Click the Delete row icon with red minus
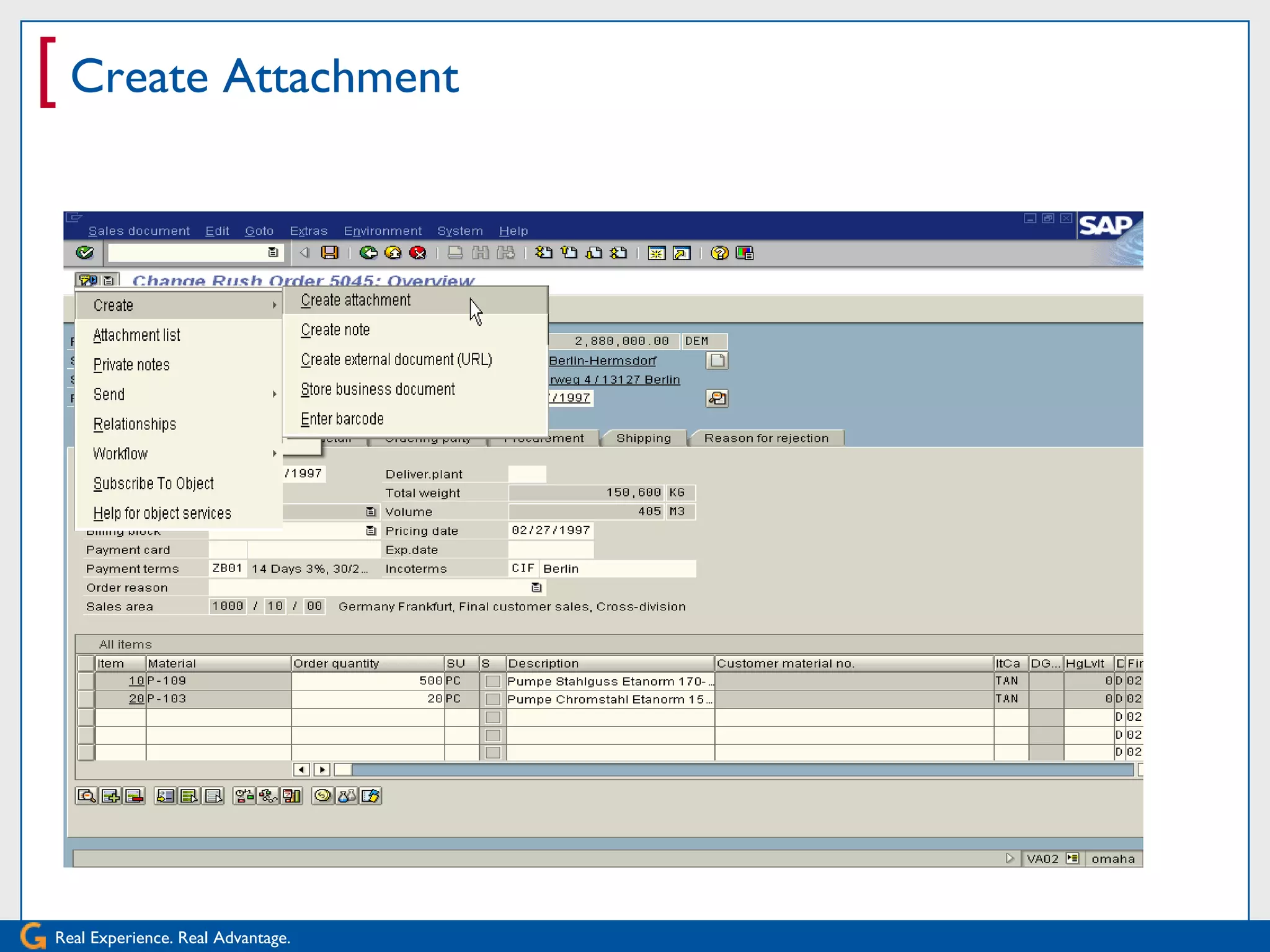The image size is (1270, 952). coord(134,796)
